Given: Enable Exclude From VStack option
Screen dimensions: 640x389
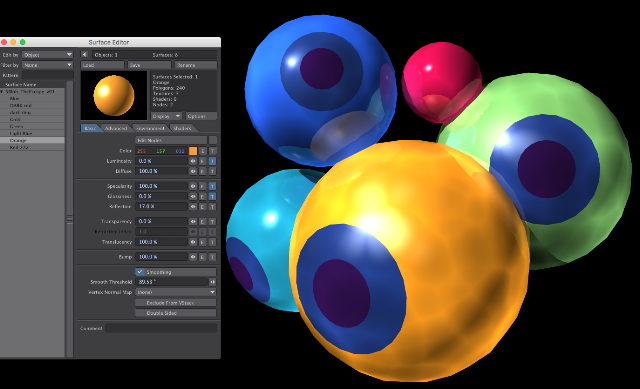Looking at the screenshot, I should pyautogui.click(x=176, y=303).
